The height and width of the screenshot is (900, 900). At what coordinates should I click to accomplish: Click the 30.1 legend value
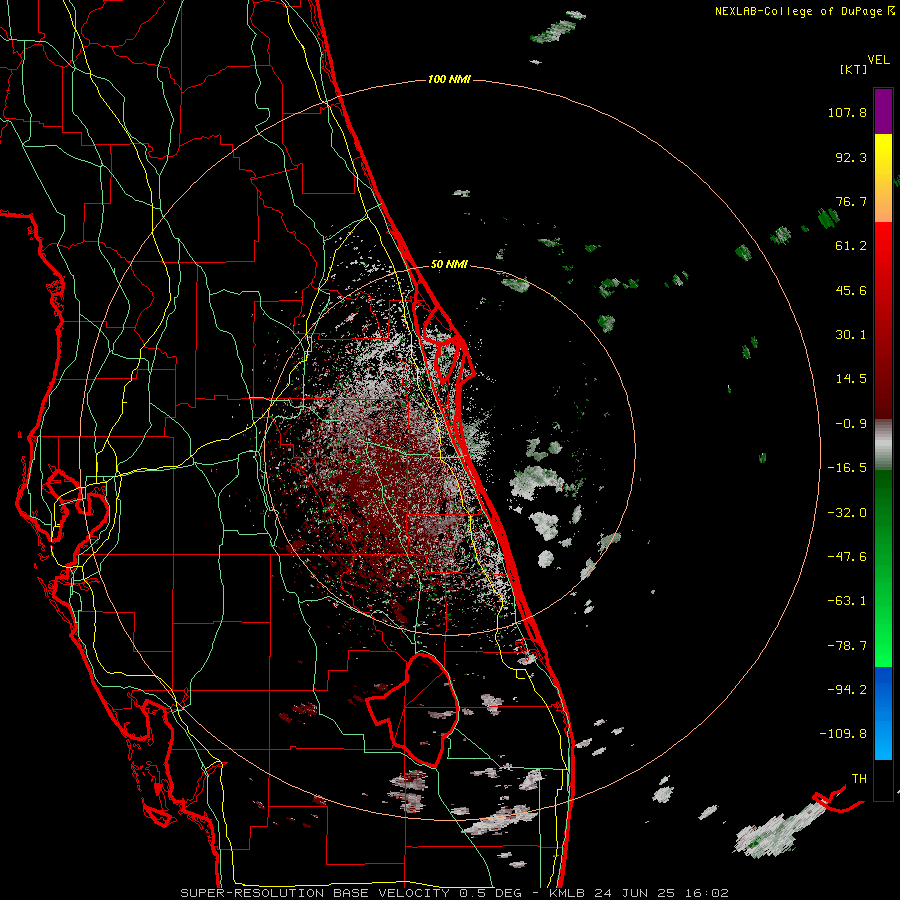pos(851,335)
